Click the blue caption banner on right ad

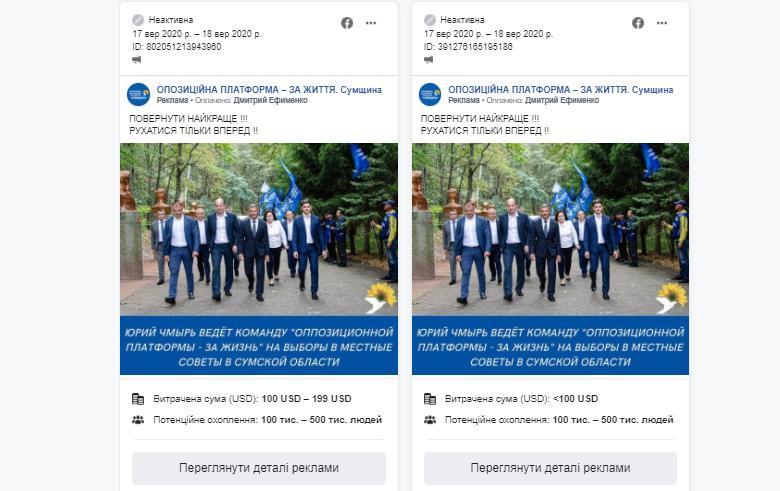550,346
